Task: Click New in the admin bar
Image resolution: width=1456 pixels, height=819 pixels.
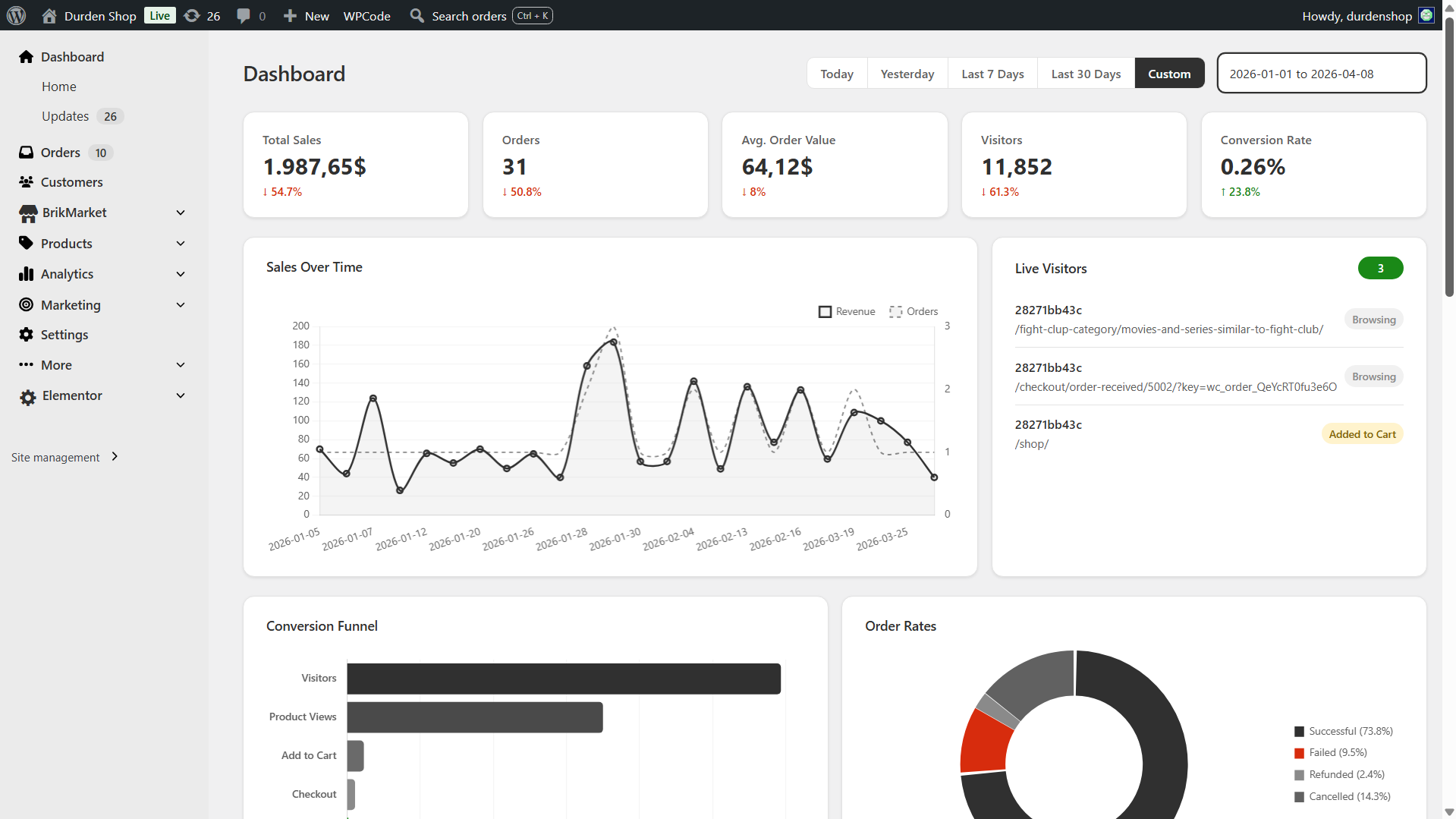Action: (307, 16)
